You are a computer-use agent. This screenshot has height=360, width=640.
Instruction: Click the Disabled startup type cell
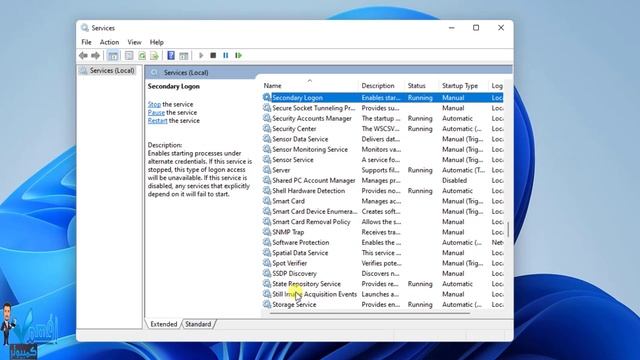[x=454, y=180]
